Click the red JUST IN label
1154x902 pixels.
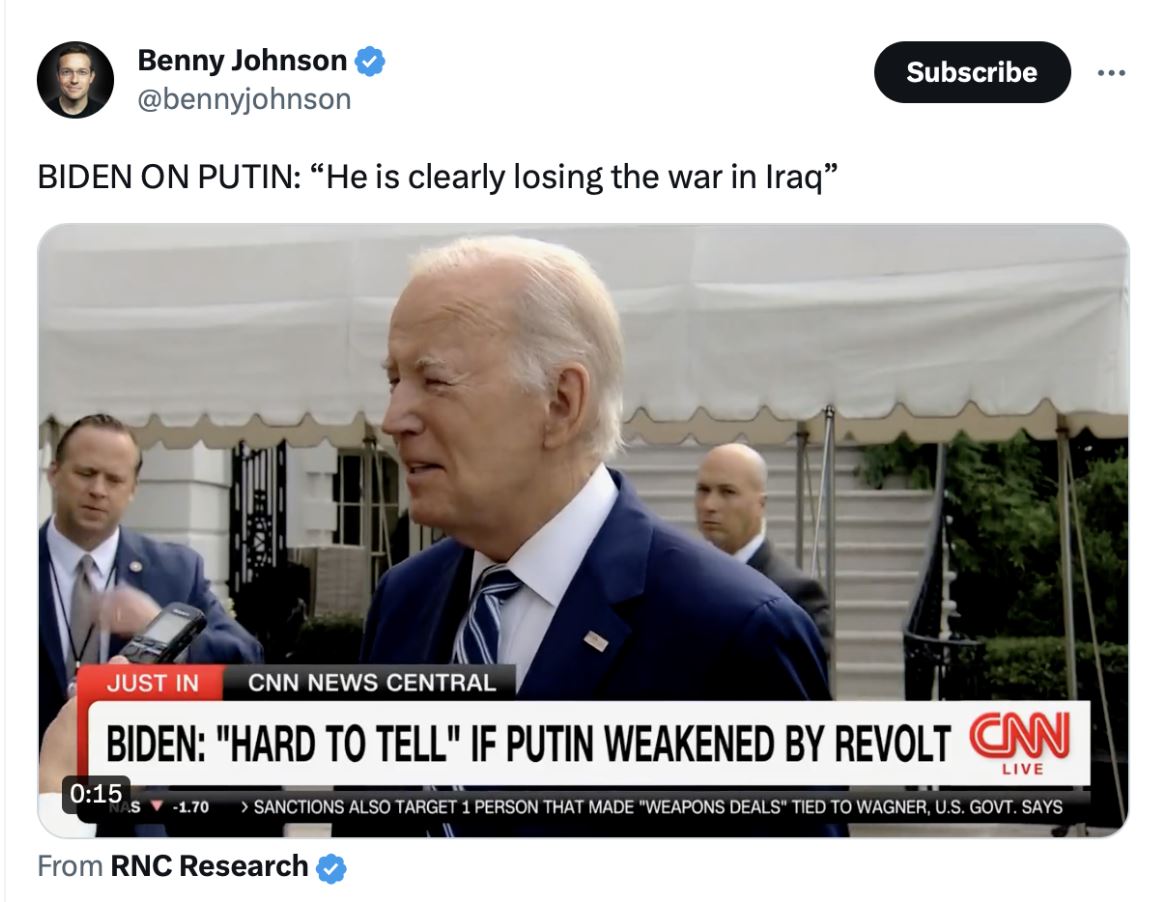pos(152,683)
